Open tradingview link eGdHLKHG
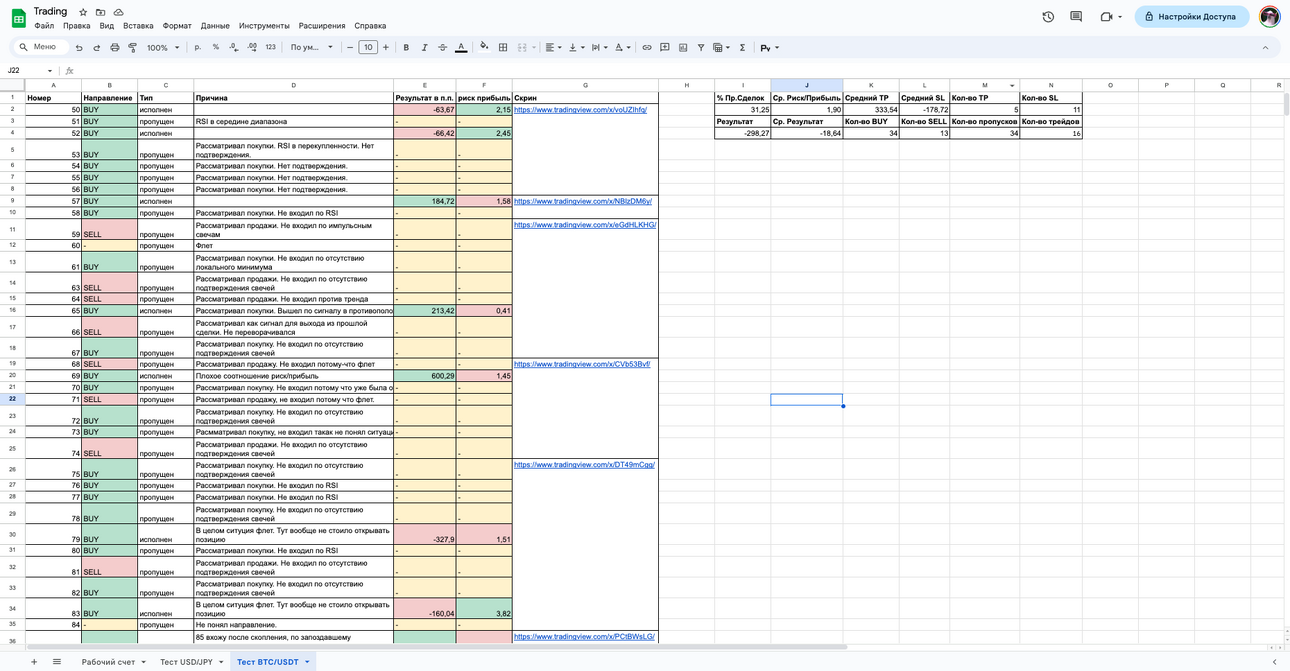Viewport: 1290px width, 671px height. [585, 225]
